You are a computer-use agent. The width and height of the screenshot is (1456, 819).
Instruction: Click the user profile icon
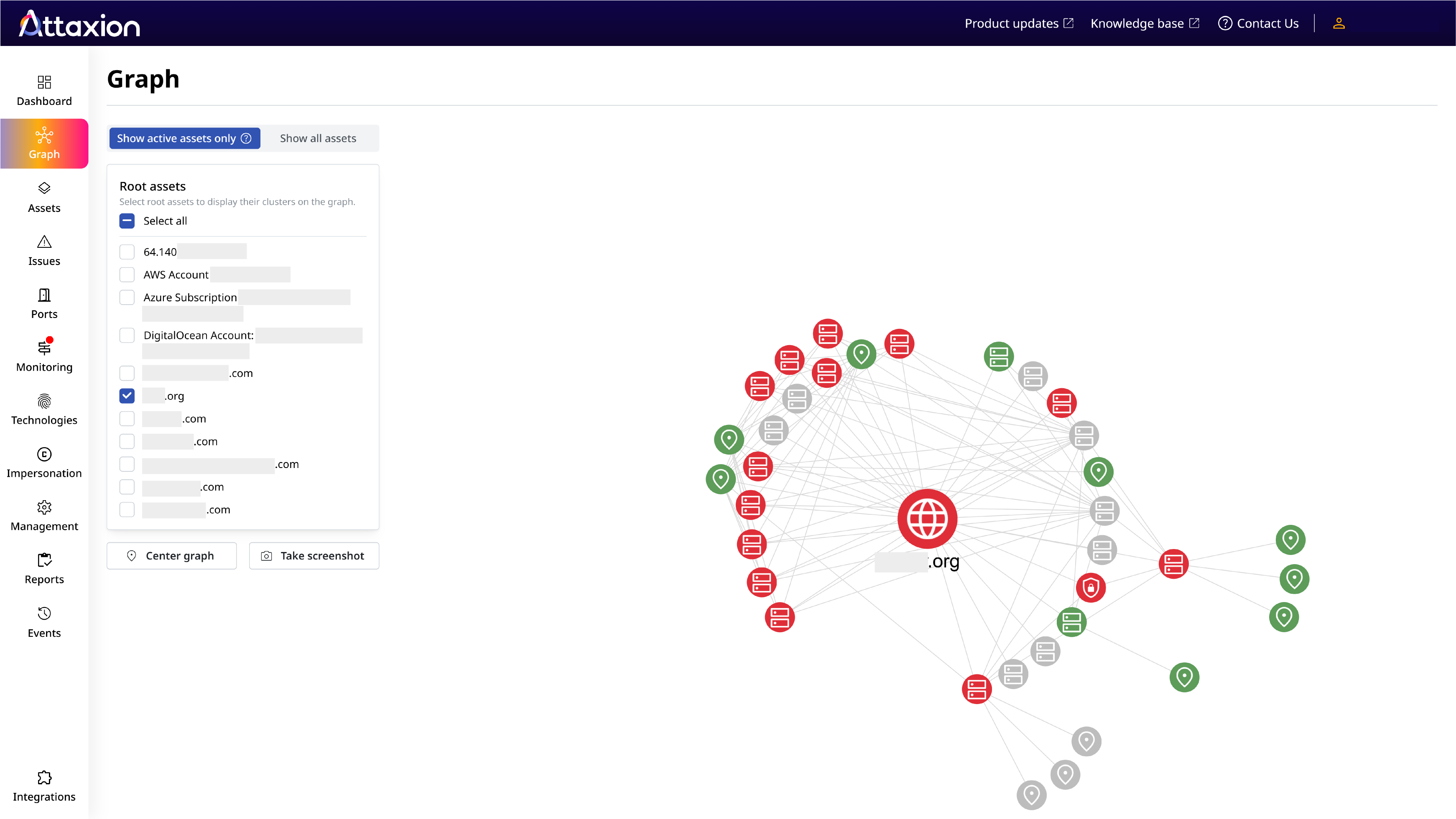[x=1339, y=23]
